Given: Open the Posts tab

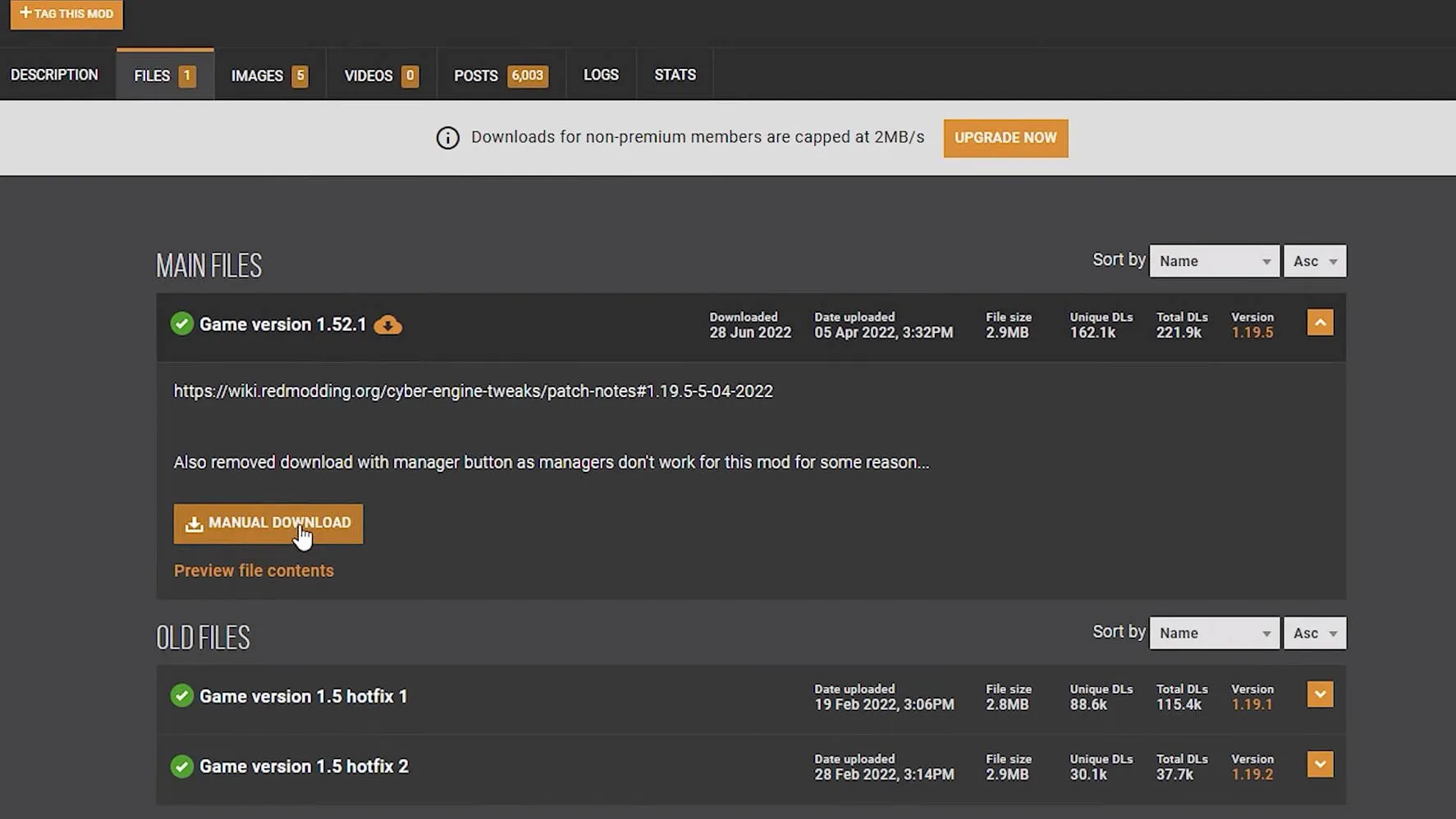Looking at the screenshot, I should 500,75.
